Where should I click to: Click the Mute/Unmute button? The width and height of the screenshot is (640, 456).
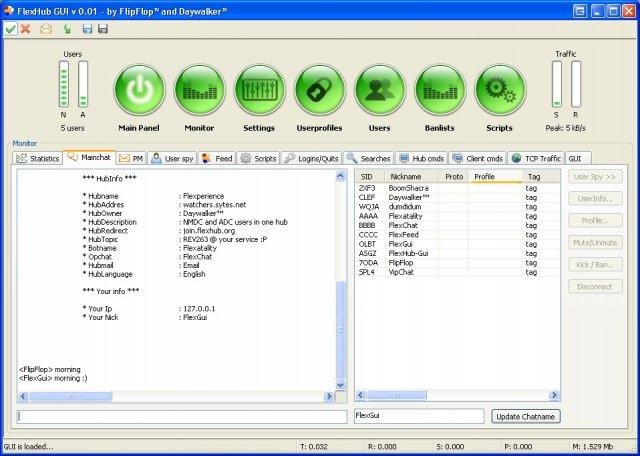point(595,242)
